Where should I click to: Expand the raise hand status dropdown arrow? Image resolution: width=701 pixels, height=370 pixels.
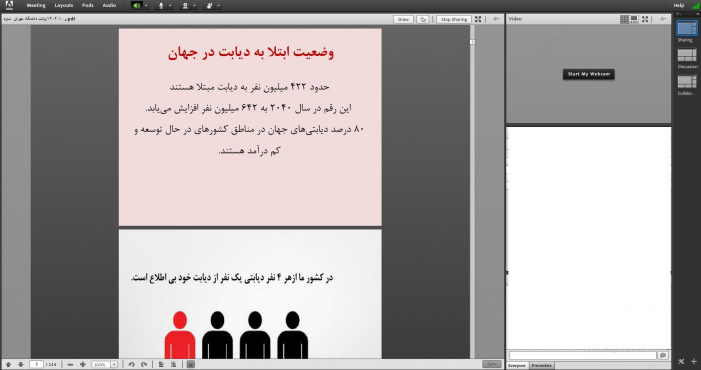219,6
